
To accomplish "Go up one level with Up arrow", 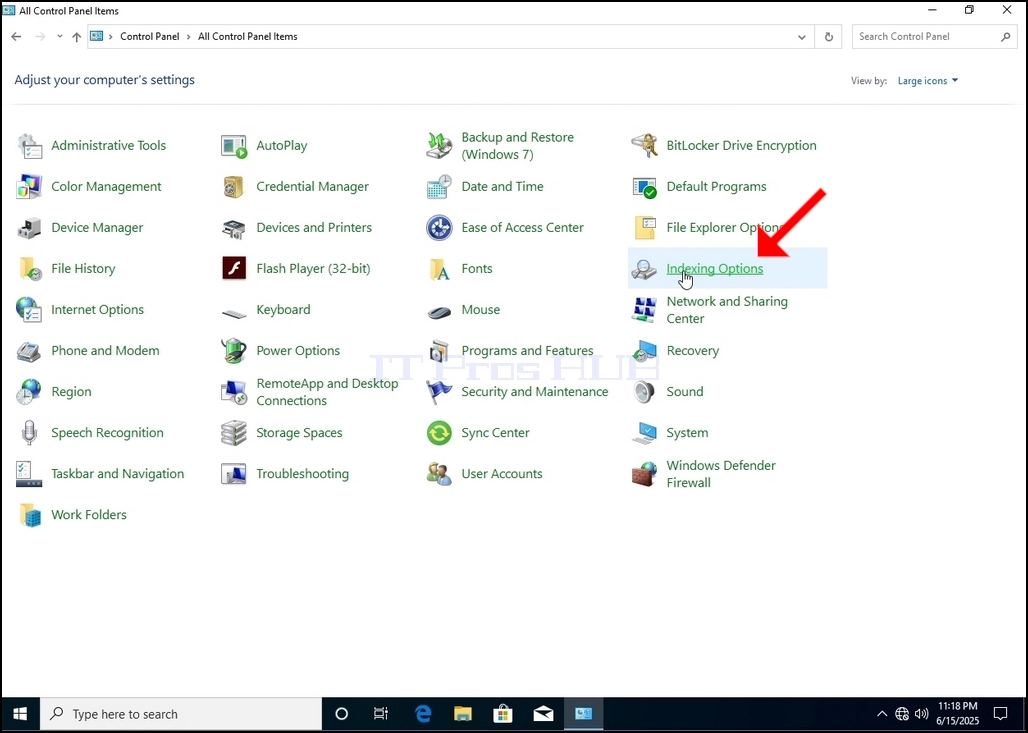I will pyautogui.click(x=77, y=37).
